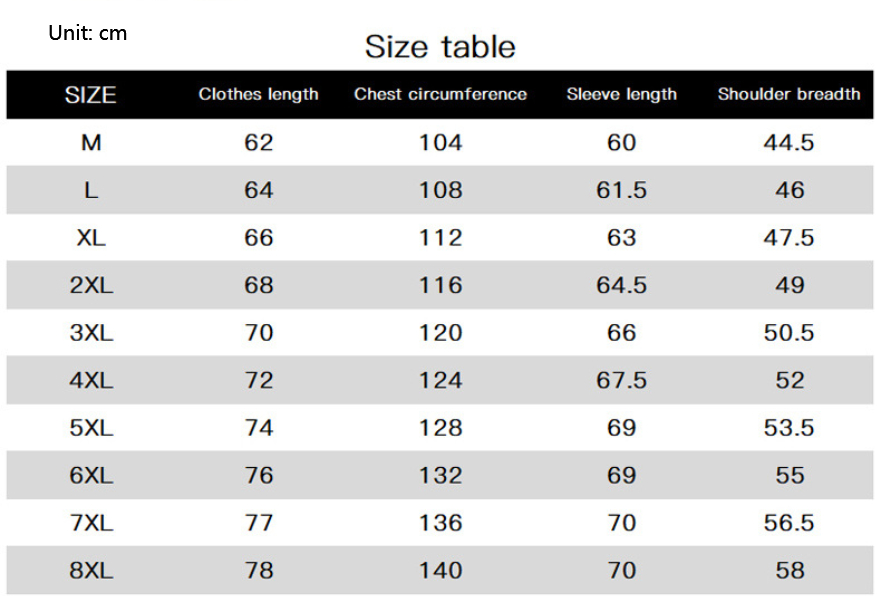Select the 'Chest circumference' column header
Screen dimensions: 877x596
tap(440, 95)
